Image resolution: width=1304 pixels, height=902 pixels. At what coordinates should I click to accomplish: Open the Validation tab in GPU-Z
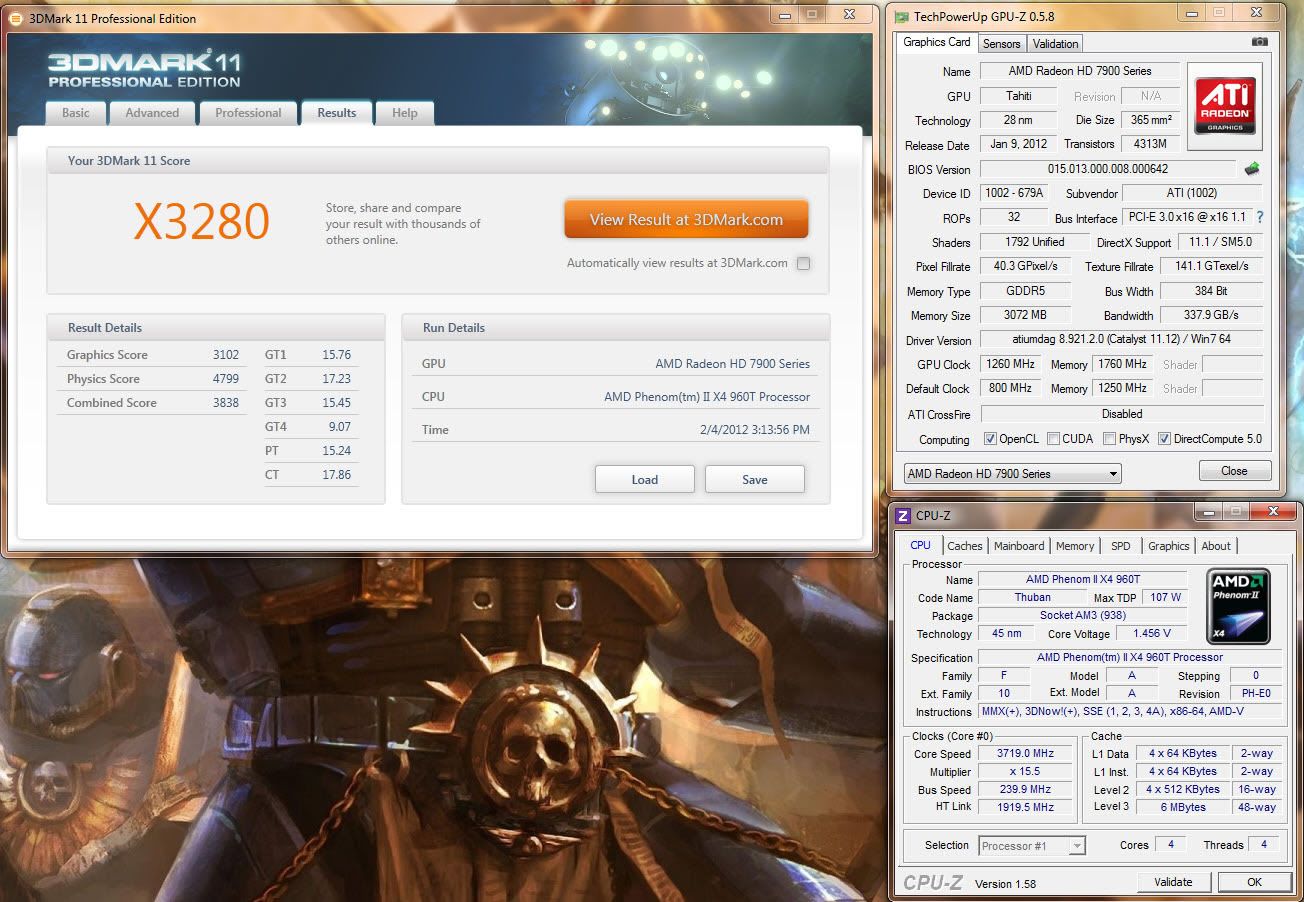coord(1055,44)
